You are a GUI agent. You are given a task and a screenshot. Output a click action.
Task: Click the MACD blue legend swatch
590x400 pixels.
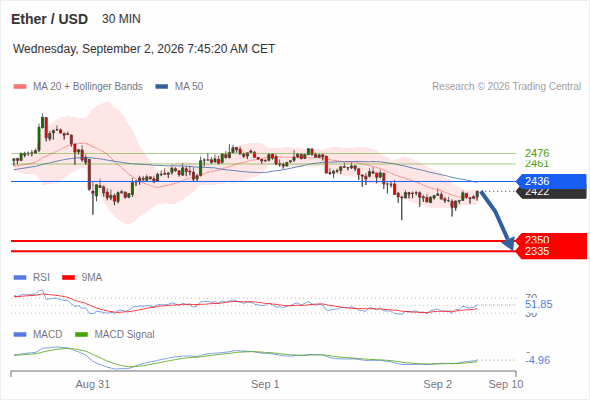click(x=20, y=335)
